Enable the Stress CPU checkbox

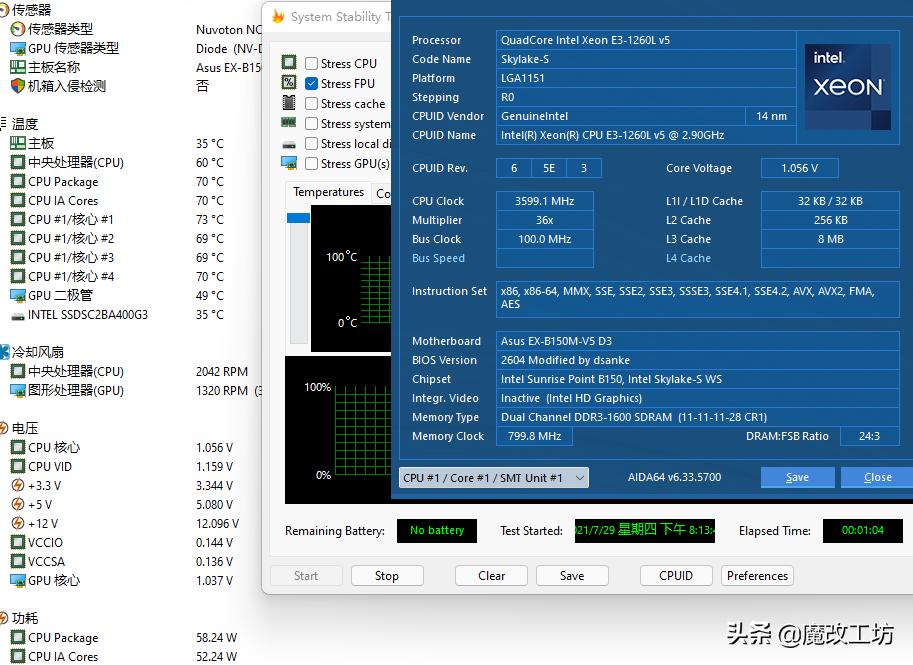312,63
